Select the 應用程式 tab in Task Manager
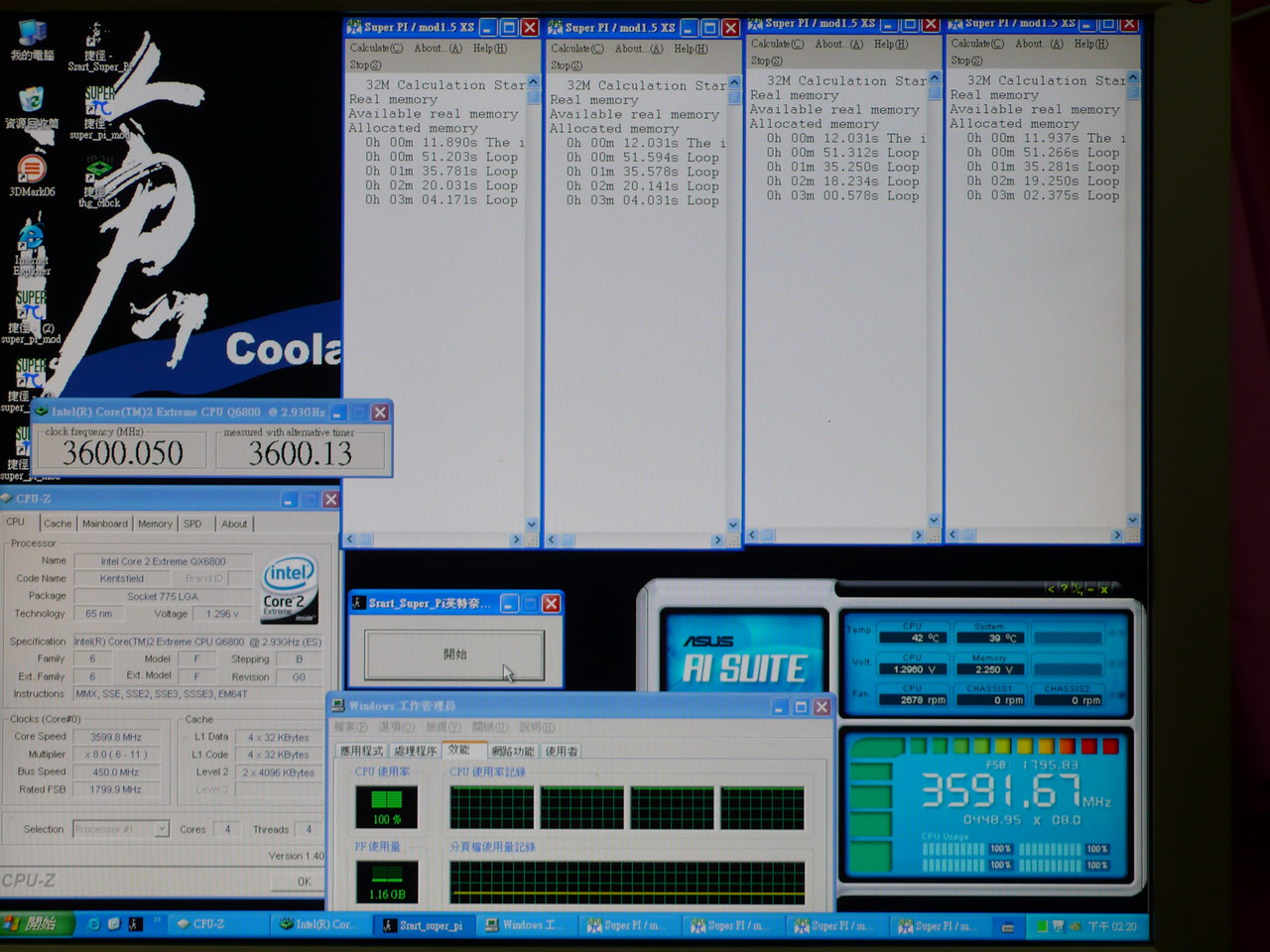Viewport: 1270px width, 952px height. click(361, 751)
